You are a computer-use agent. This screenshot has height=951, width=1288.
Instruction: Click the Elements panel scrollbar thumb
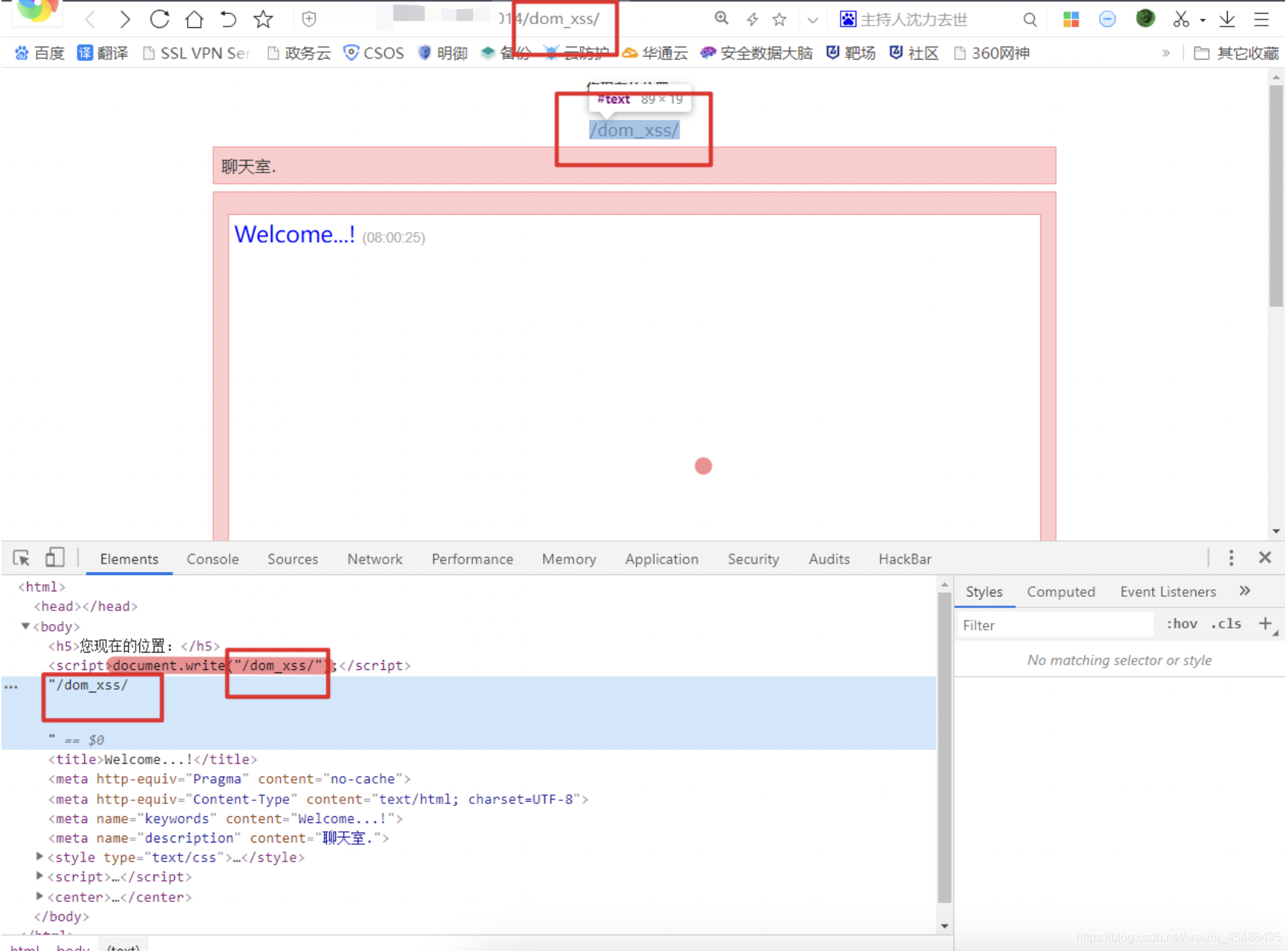coord(945,748)
